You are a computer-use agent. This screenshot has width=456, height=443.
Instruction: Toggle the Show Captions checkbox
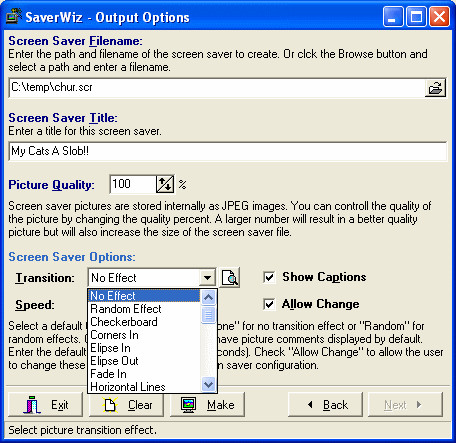click(269, 277)
